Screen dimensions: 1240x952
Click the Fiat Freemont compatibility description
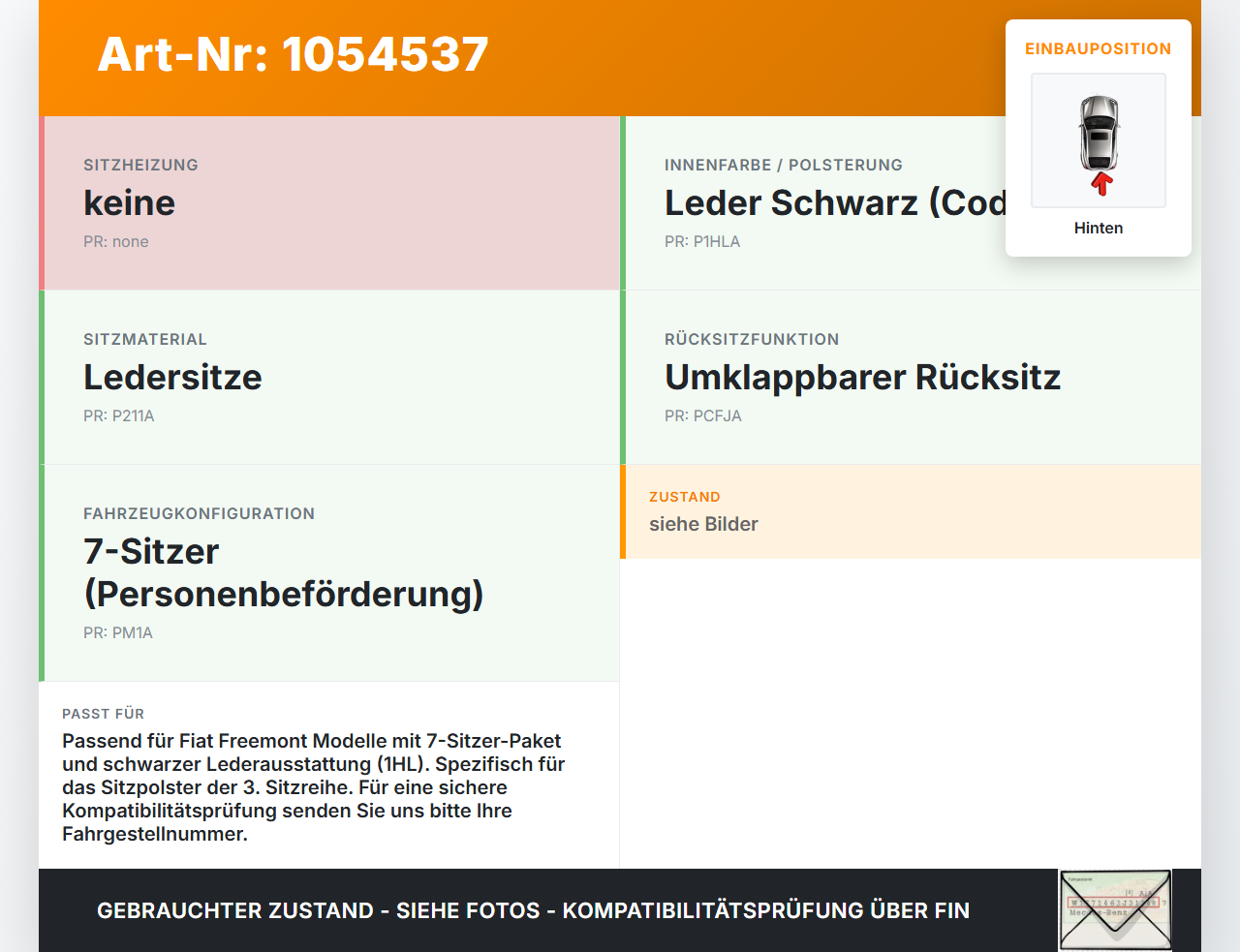coord(314,787)
